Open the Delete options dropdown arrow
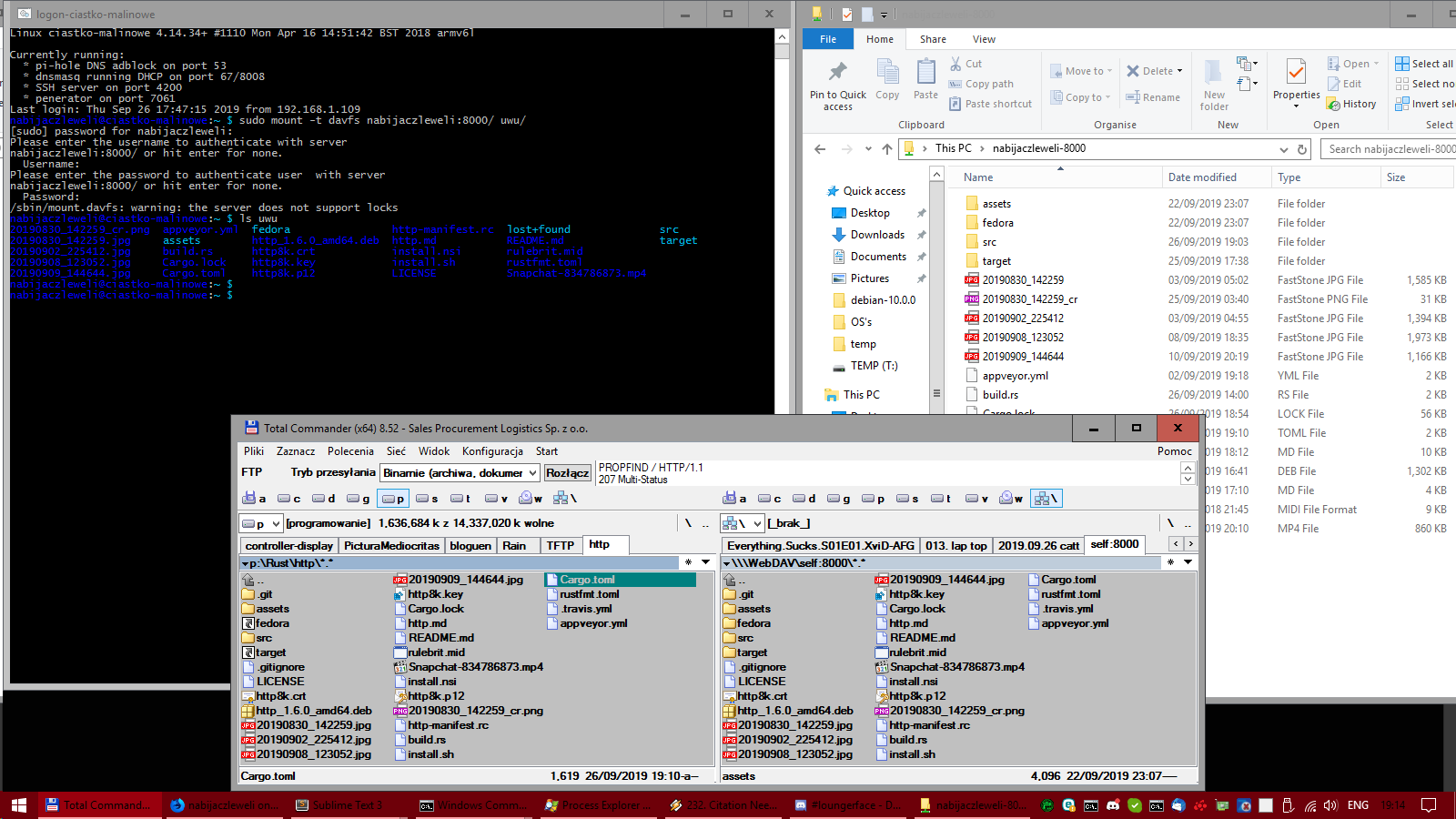Image resolution: width=1456 pixels, height=819 pixels. point(1180,71)
